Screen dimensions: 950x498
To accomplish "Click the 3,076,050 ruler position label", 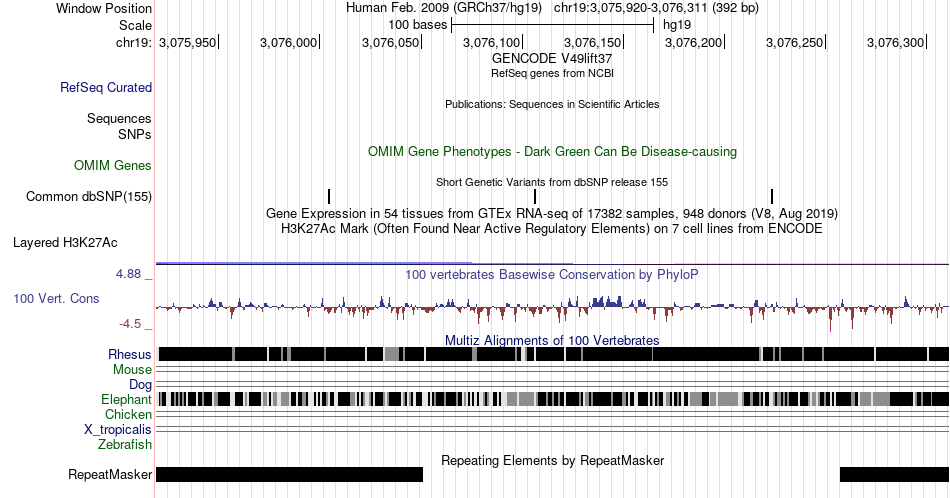I will (390, 42).
